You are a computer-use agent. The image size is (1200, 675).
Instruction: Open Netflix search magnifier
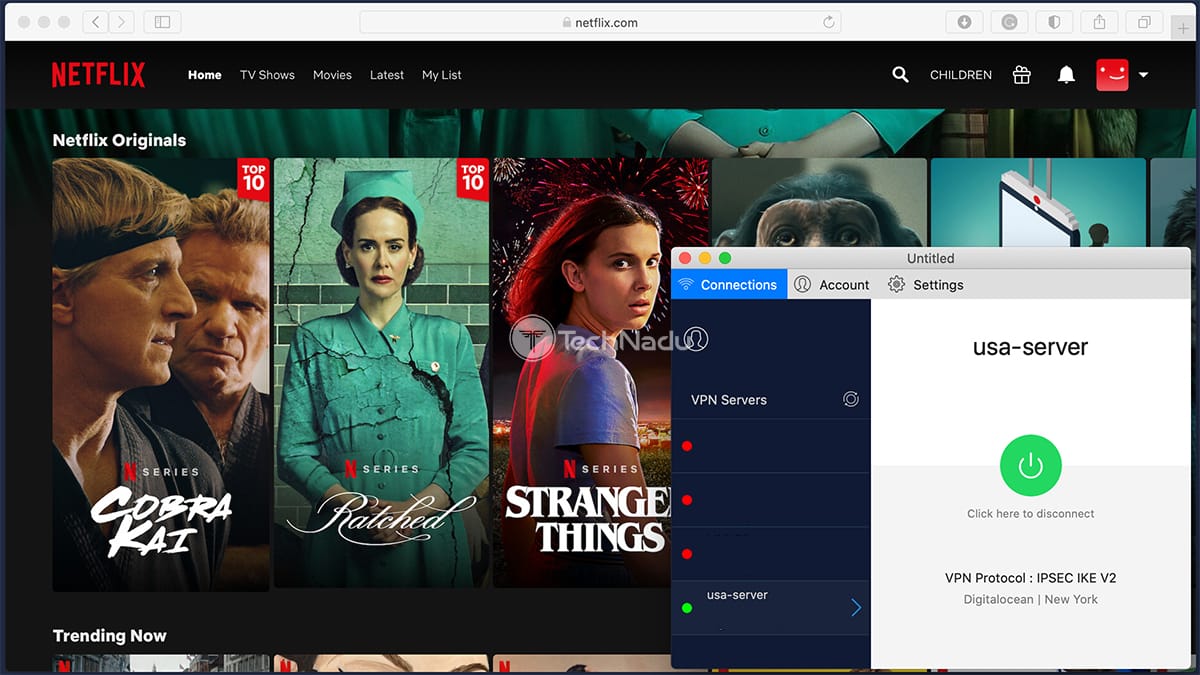[x=900, y=75]
